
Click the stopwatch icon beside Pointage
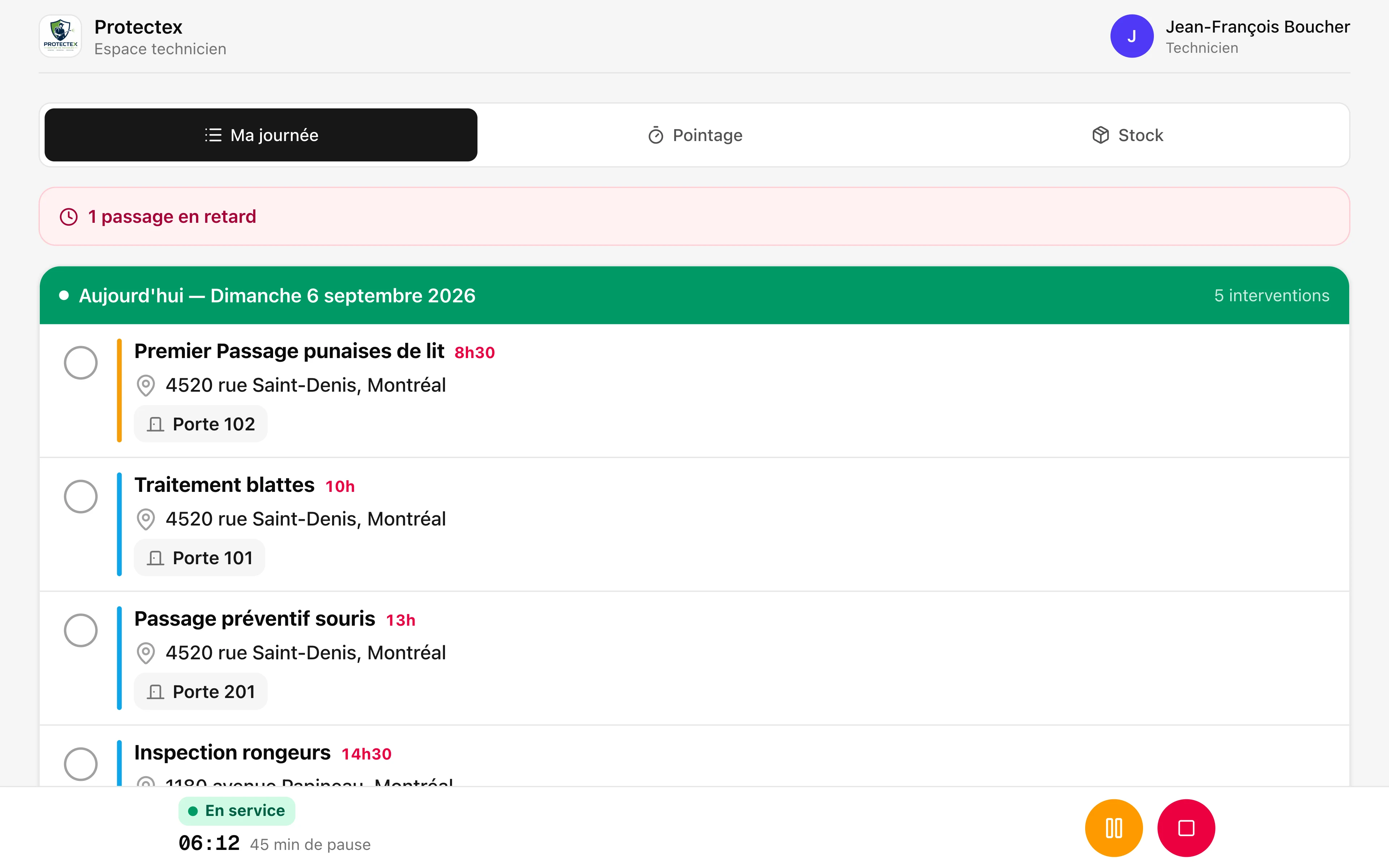click(655, 135)
